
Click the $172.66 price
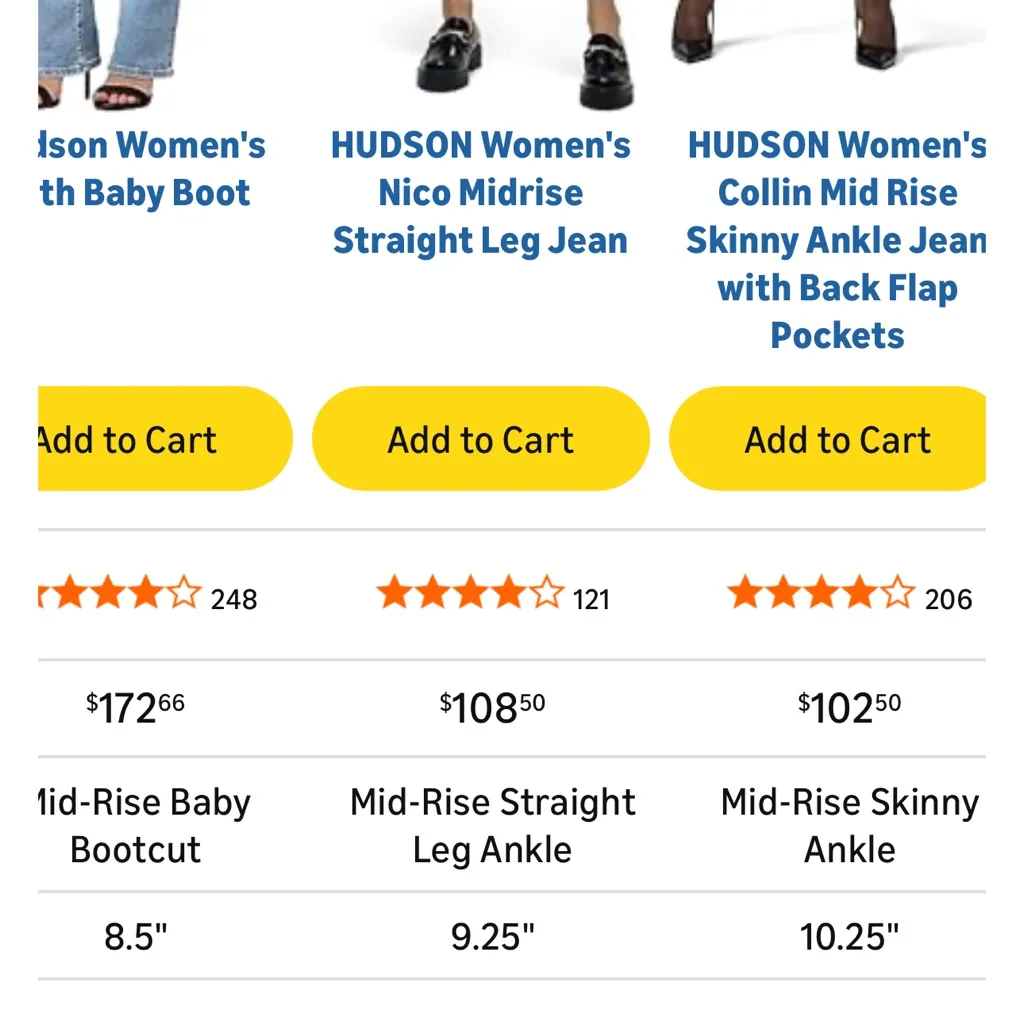coord(136,708)
